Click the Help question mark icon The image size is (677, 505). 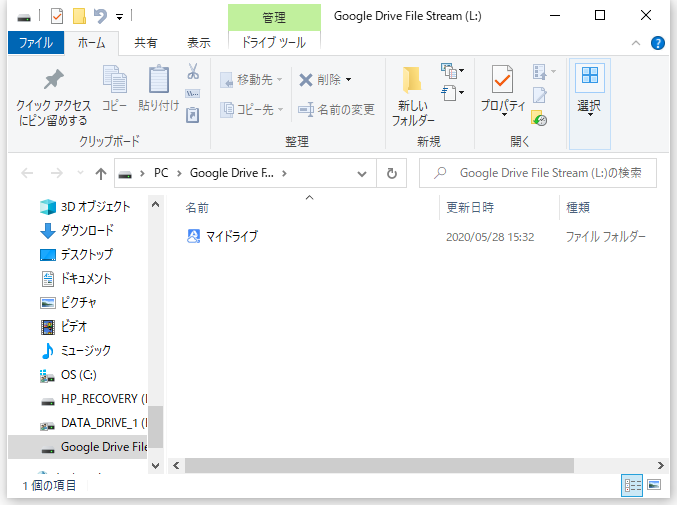pos(658,43)
